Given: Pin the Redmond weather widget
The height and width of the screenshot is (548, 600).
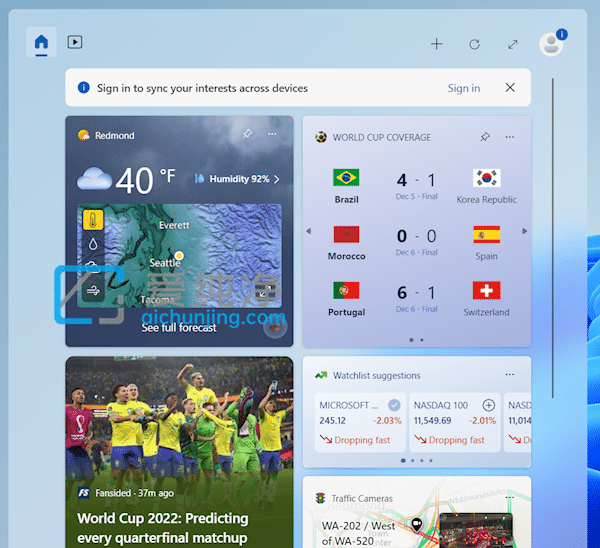Looking at the screenshot, I should tap(248, 135).
